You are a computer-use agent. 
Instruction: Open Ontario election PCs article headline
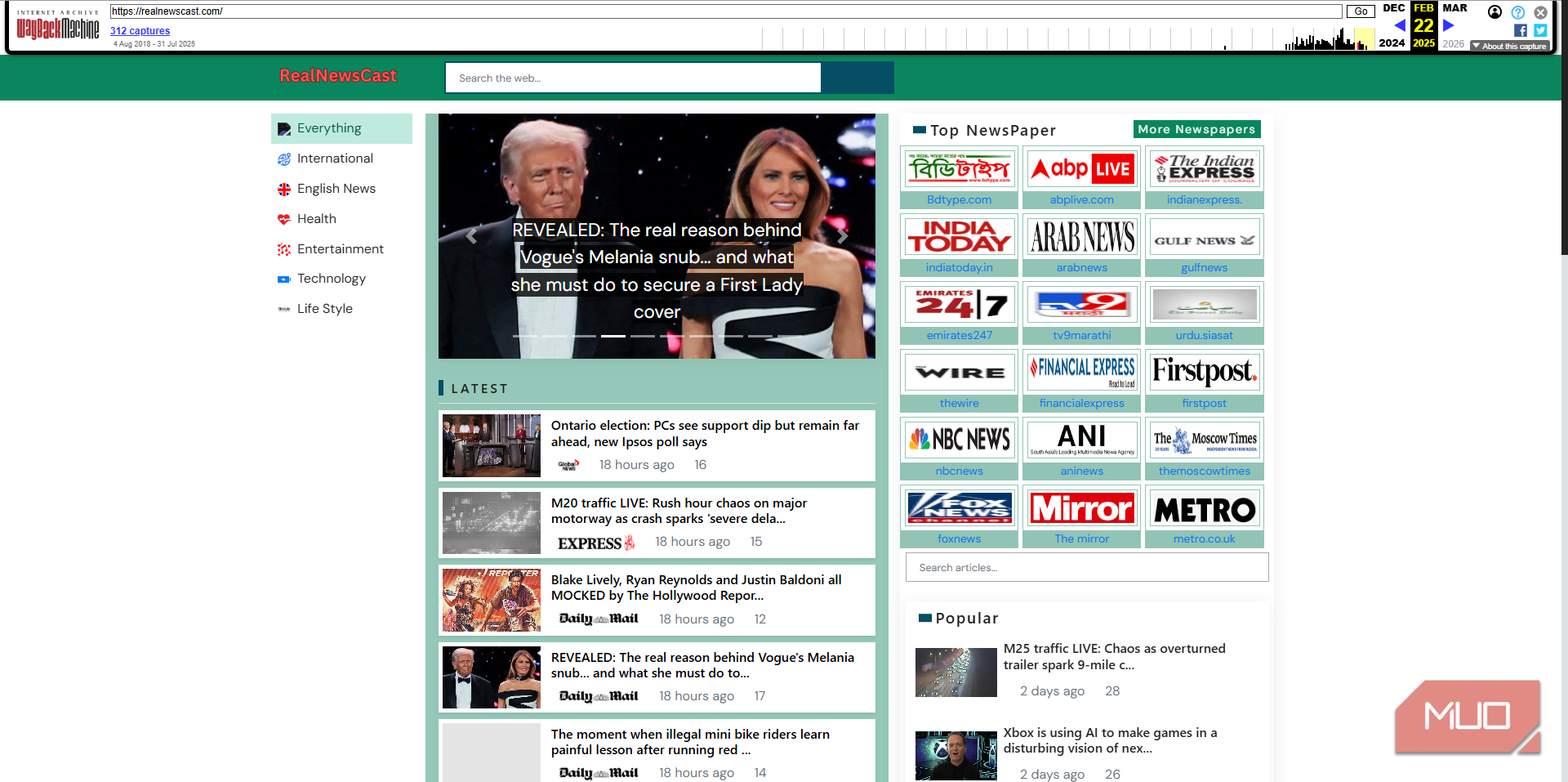[x=705, y=433]
